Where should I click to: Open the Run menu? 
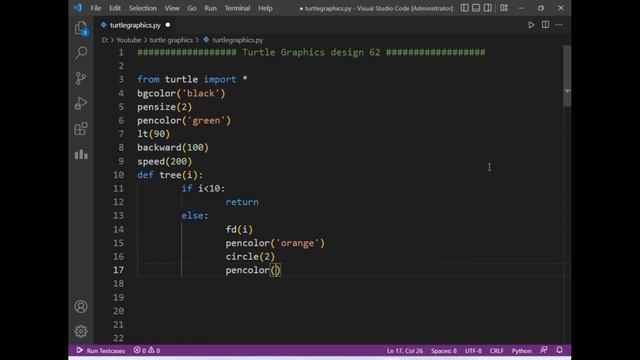click(211, 8)
